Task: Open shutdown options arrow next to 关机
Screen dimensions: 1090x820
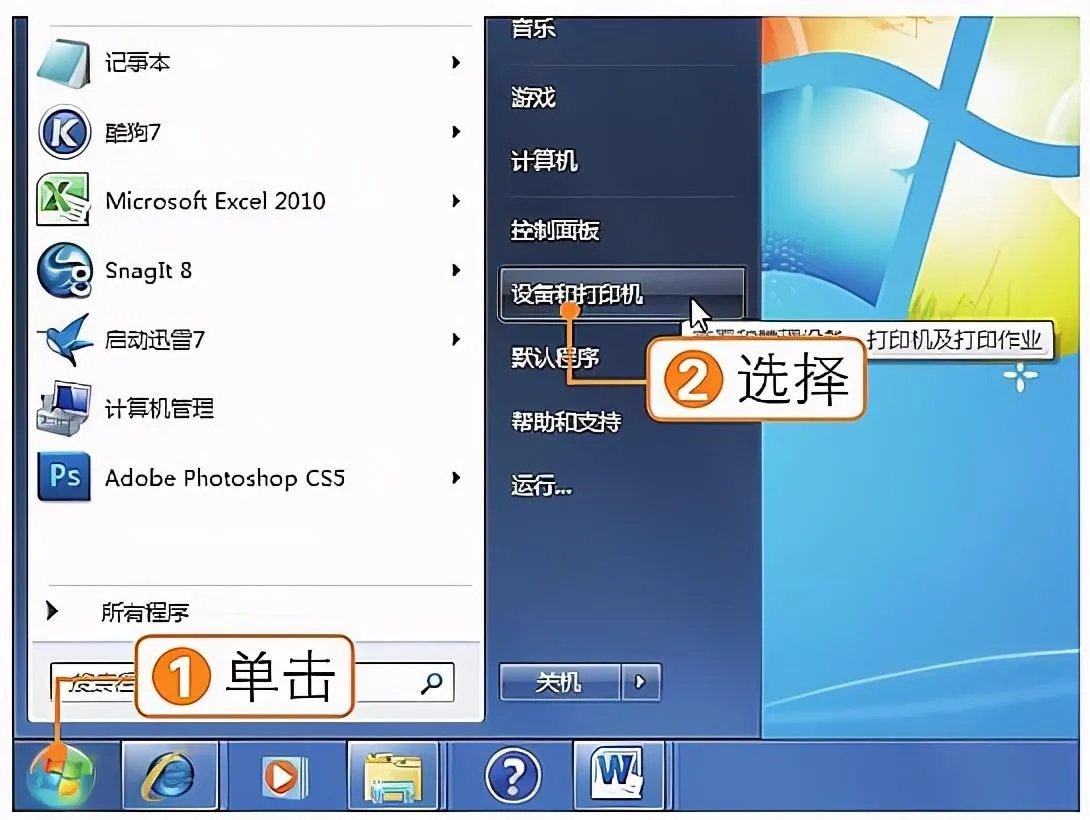Action: point(640,682)
